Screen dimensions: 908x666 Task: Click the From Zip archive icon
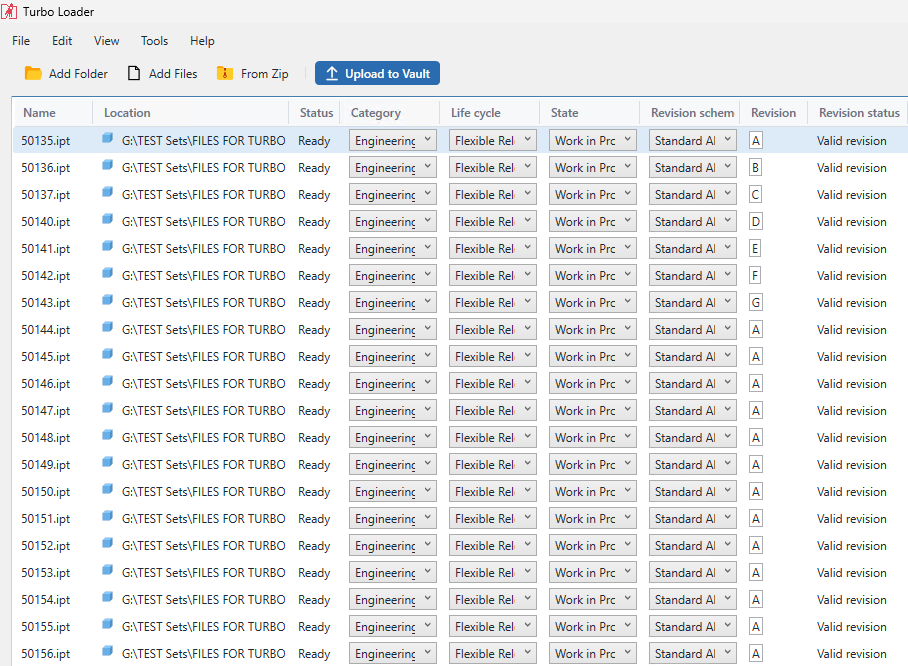click(225, 73)
